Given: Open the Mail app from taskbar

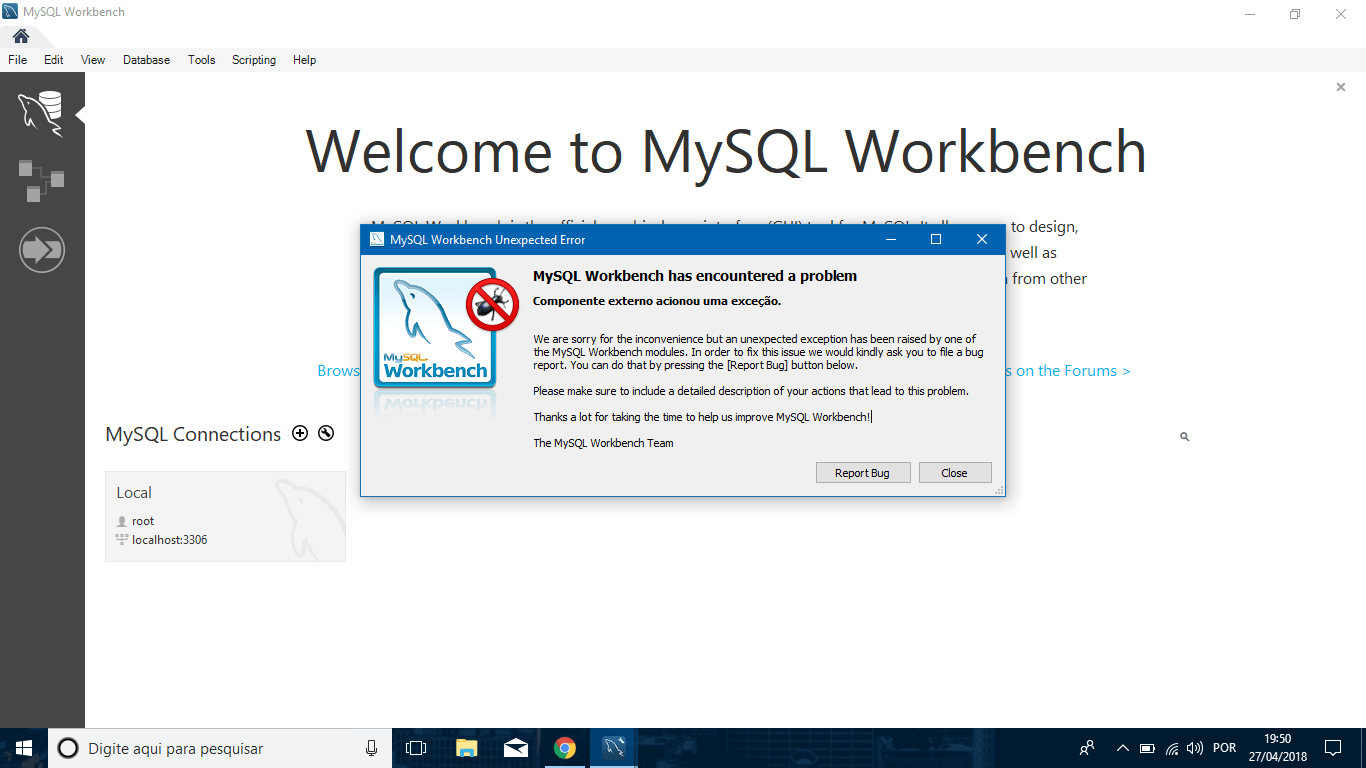Looking at the screenshot, I should click(x=516, y=748).
